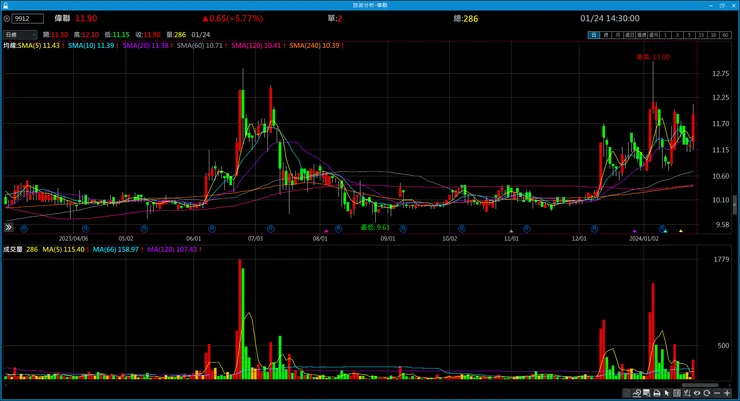The image size is (740, 401).
Task: Select the 15-minute period button
Action: (x=701, y=35)
